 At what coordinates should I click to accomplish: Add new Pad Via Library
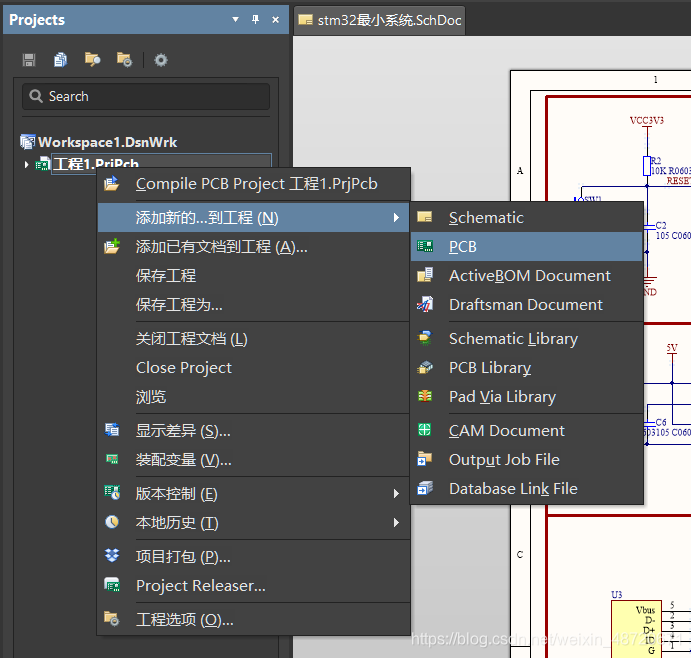click(527, 397)
